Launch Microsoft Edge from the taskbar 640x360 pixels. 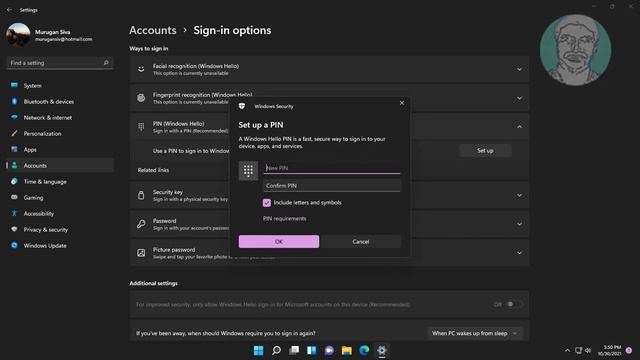[364, 350]
